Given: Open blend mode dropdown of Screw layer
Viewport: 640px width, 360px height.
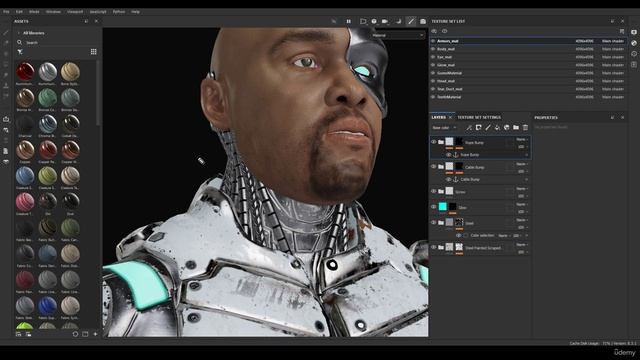Looking at the screenshot, I should [x=522, y=189].
